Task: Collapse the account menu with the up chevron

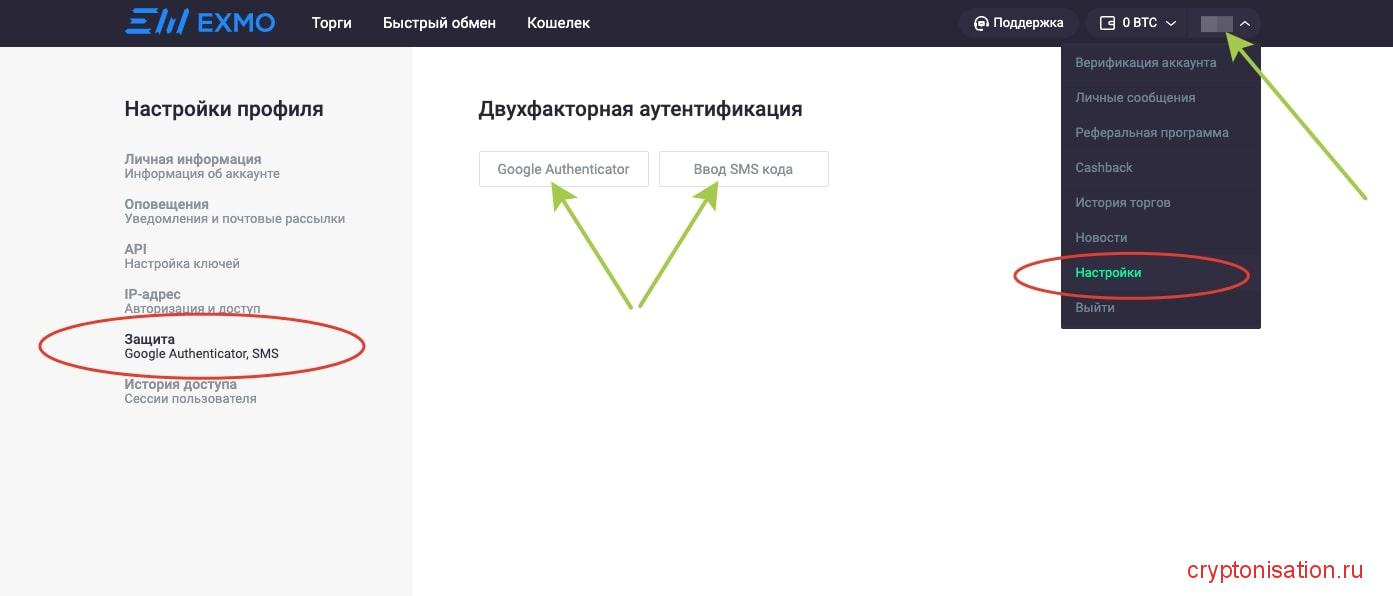Action: pos(1245,22)
